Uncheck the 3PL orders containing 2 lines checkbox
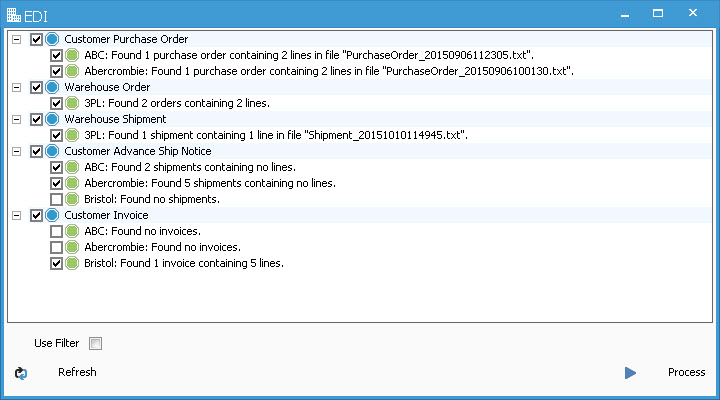The height and width of the screenshot is (400, 720). pos(56,103)
